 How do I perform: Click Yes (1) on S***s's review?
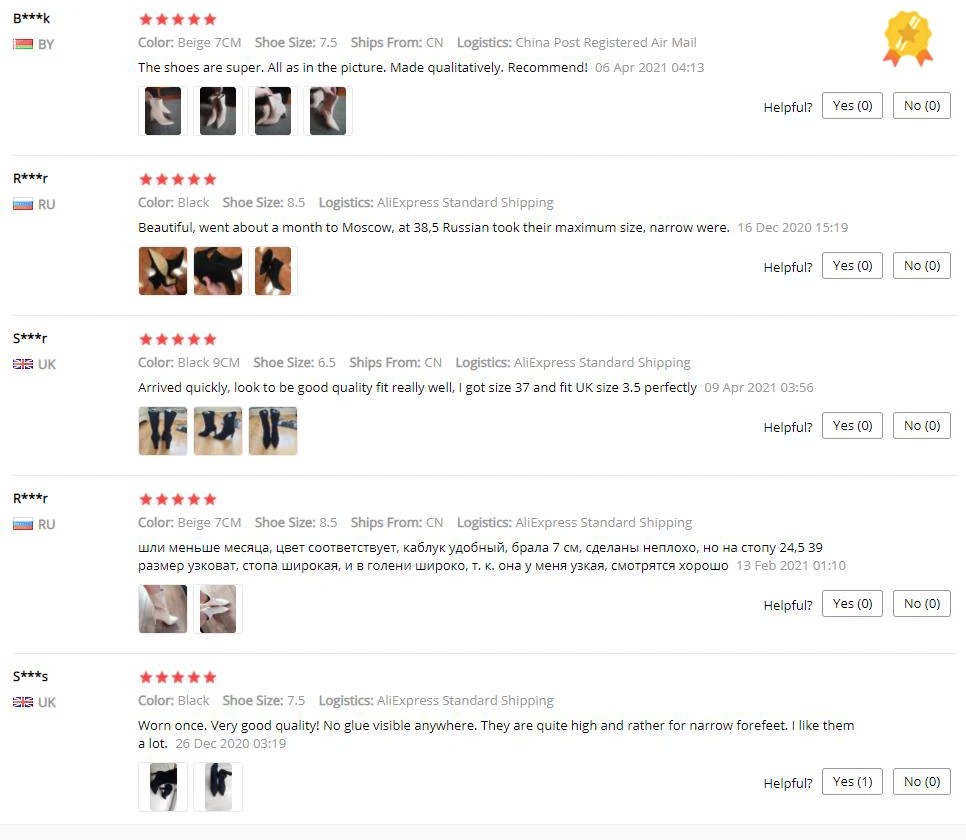[852, 782]
